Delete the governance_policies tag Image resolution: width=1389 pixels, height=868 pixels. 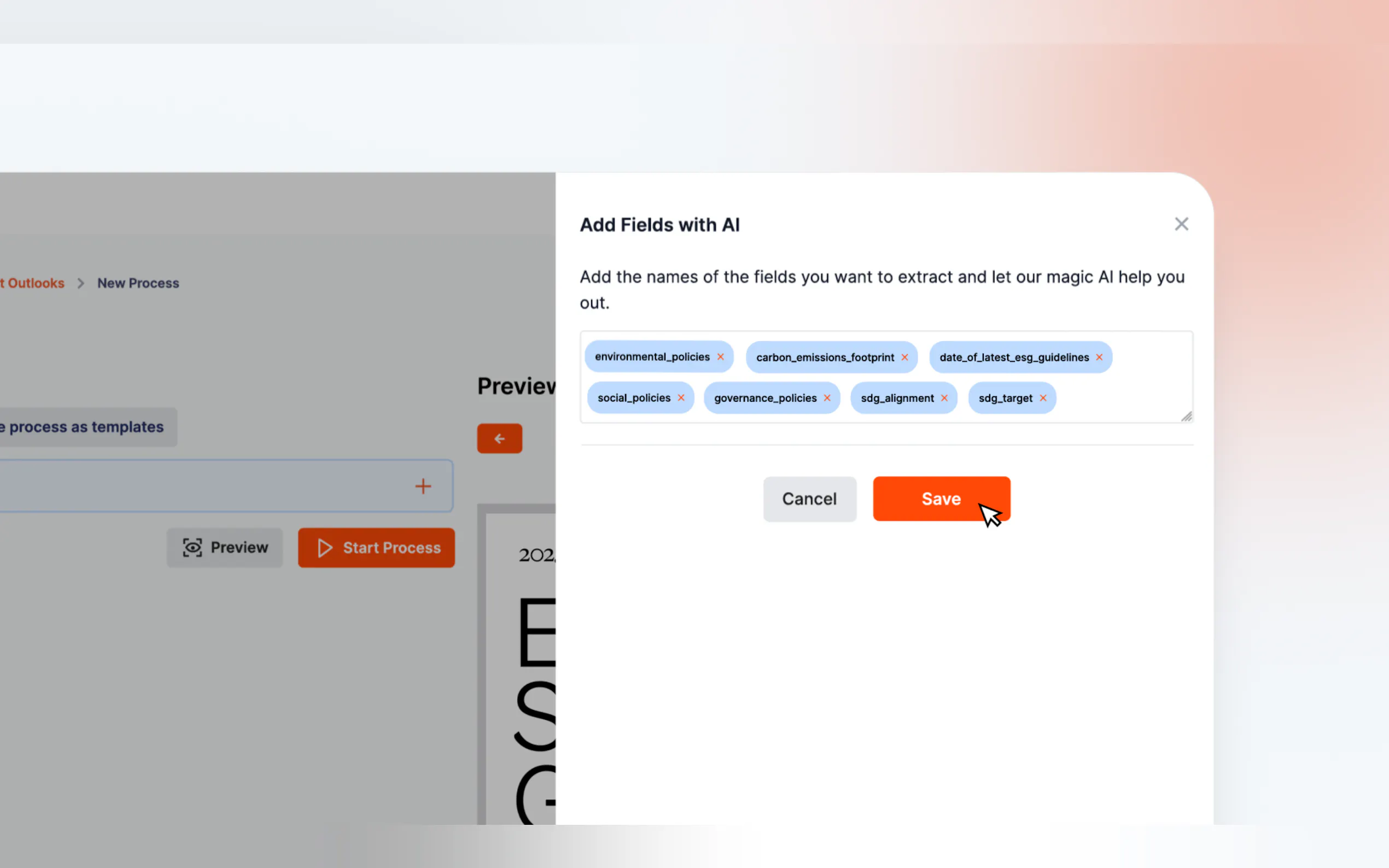pyautogui.click(x=827, y=398)
